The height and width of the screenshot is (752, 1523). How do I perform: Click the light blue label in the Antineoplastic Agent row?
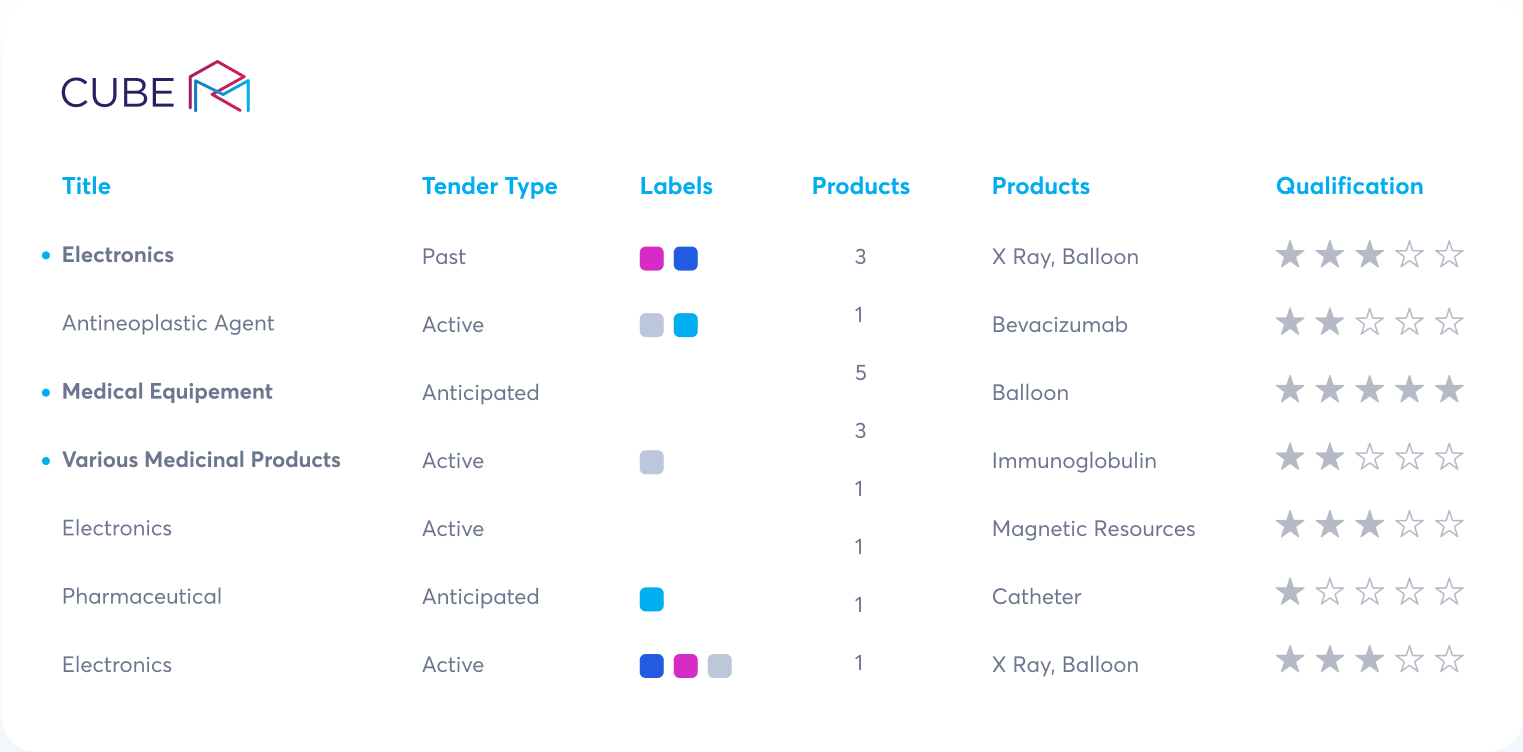[x=686, y=325]
